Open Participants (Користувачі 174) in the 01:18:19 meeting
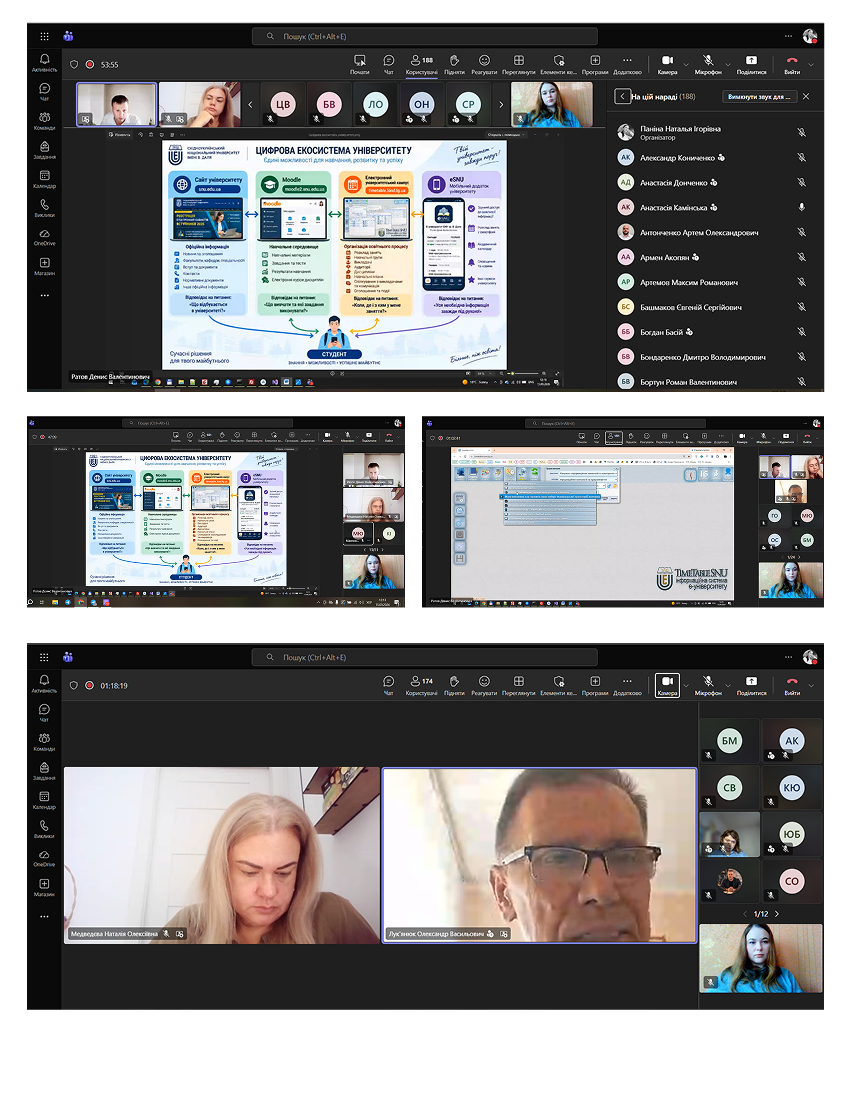This screenshot has height=1096, width=850. tap(422, 685)
